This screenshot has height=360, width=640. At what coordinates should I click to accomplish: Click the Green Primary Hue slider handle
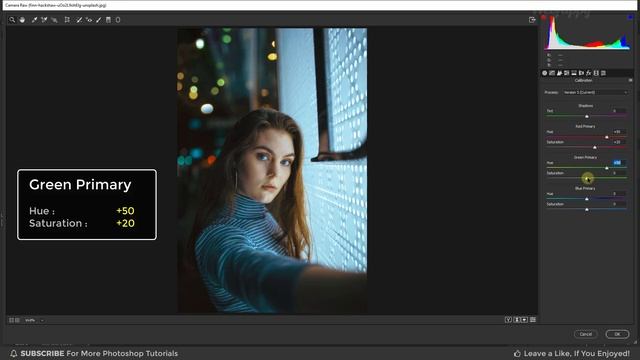607,168
